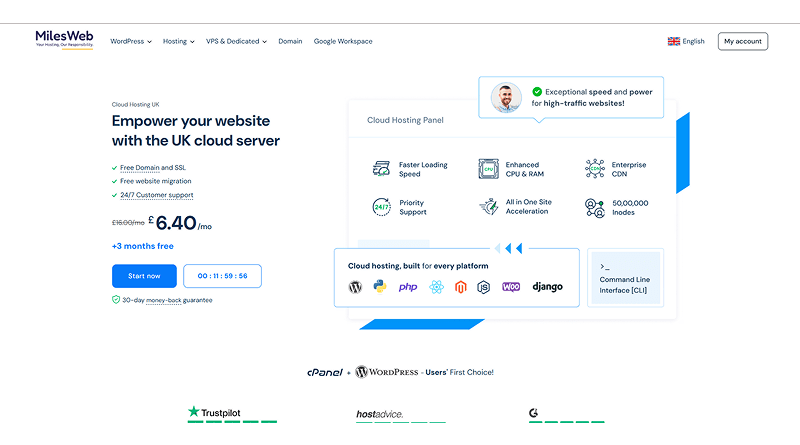Click the 24/7 Priority Support icon
800x445 pixels.
coord(381,207)
